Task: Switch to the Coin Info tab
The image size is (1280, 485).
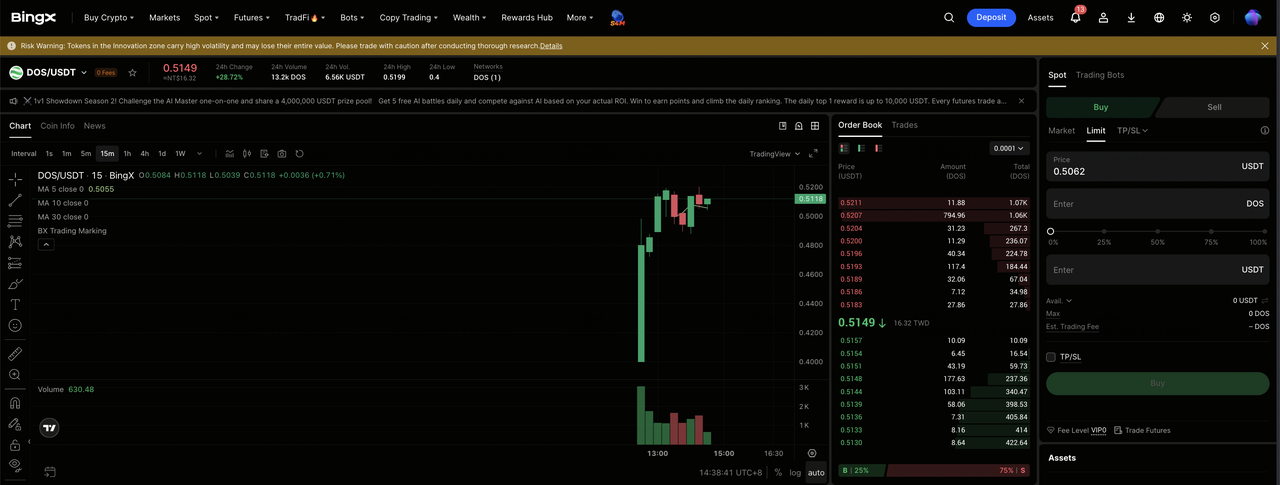Action: coord(57,126)
